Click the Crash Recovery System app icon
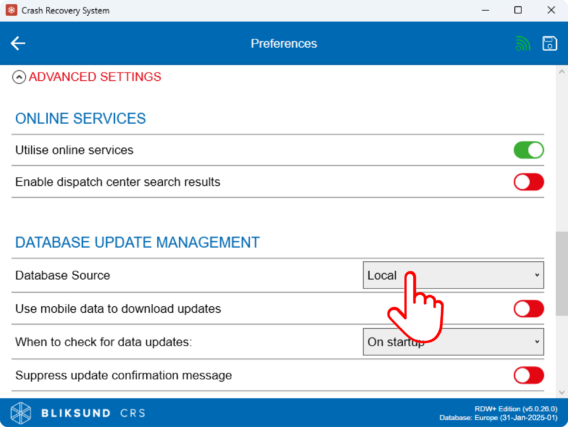Viewport: 568px width, 427px height. pyautogui.click(x=11, y=10)
